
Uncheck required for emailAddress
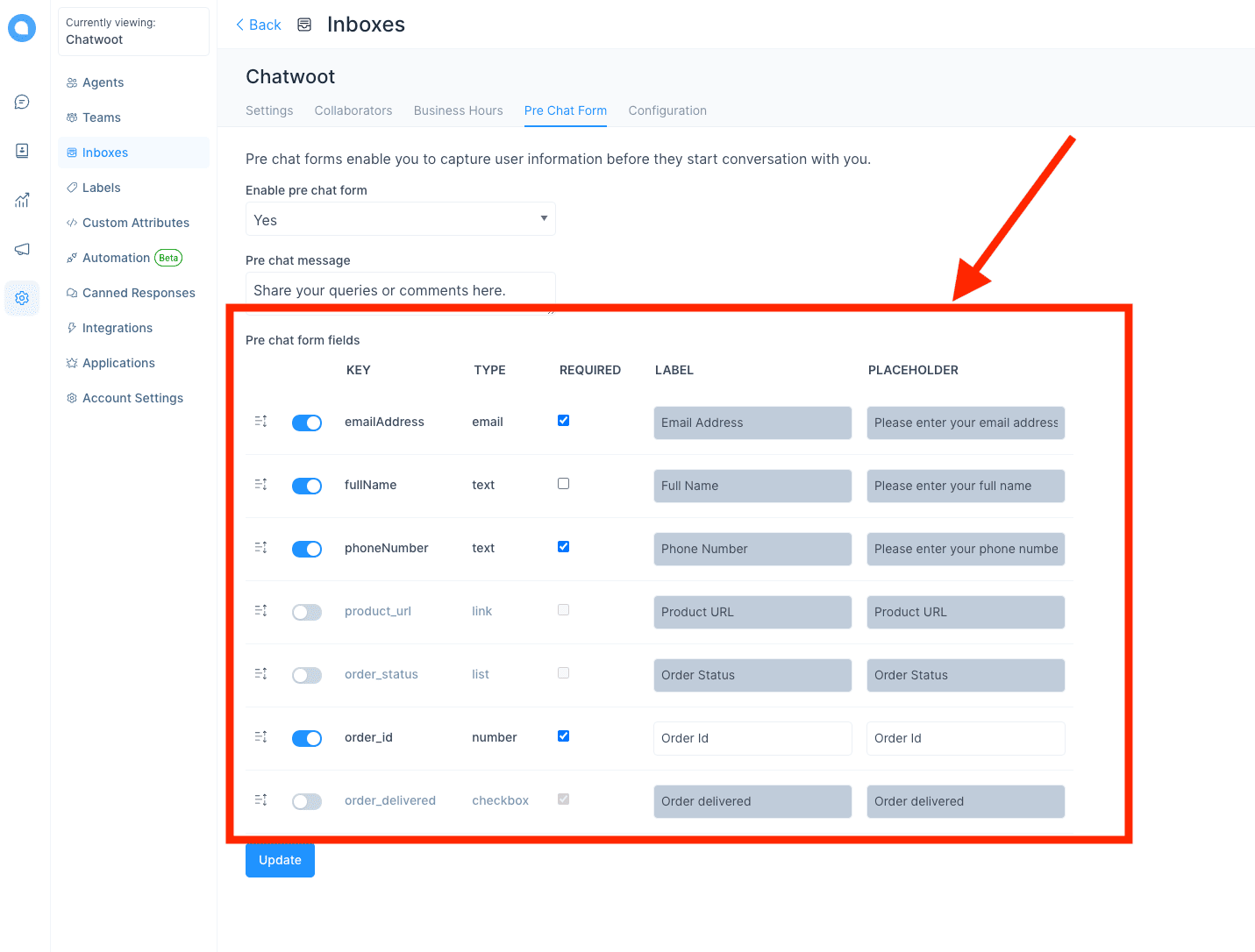[x=564, y=421]
